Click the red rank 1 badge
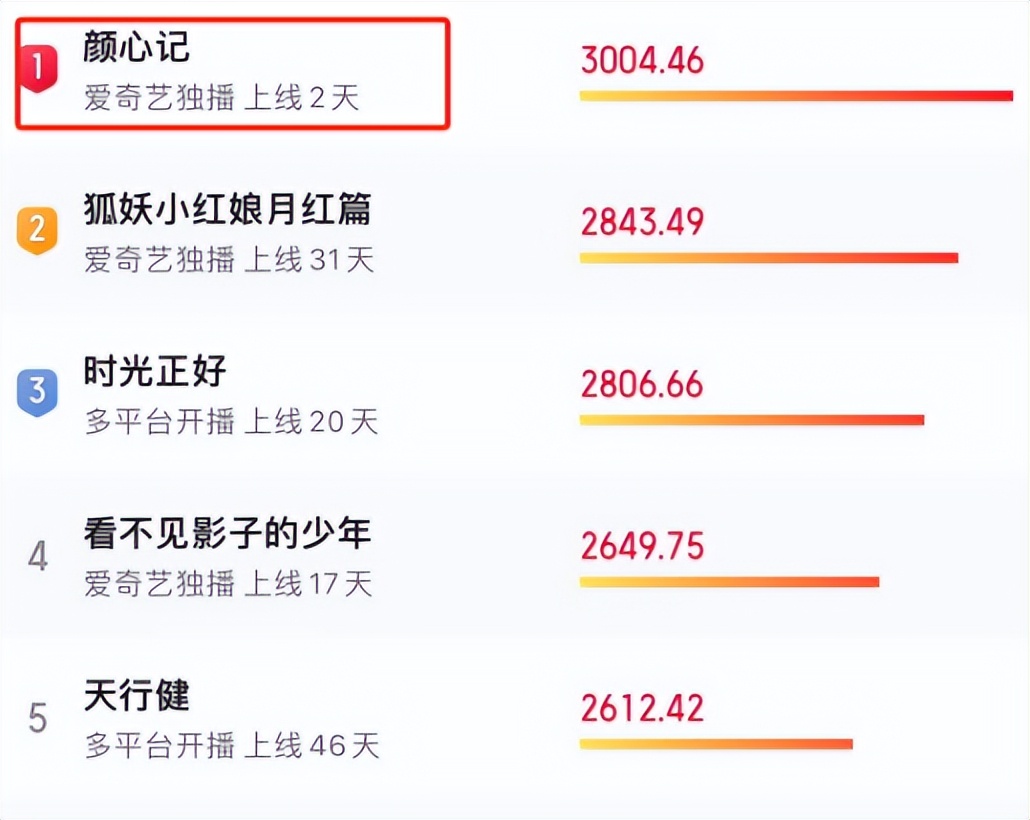The image size is (1030, 820). coord(37,69)
